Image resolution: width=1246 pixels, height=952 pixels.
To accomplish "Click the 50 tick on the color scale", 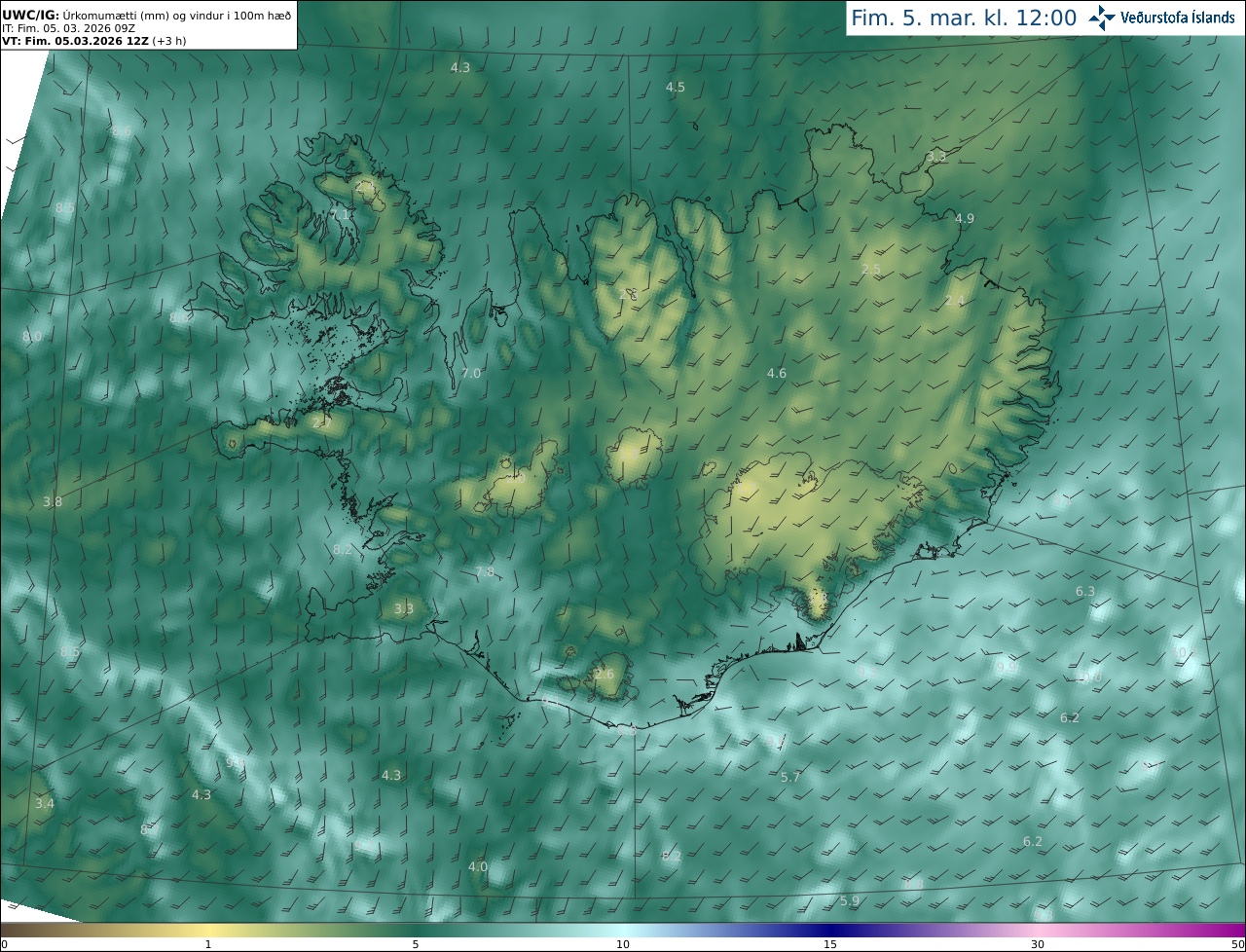I will pos(1237,944).
